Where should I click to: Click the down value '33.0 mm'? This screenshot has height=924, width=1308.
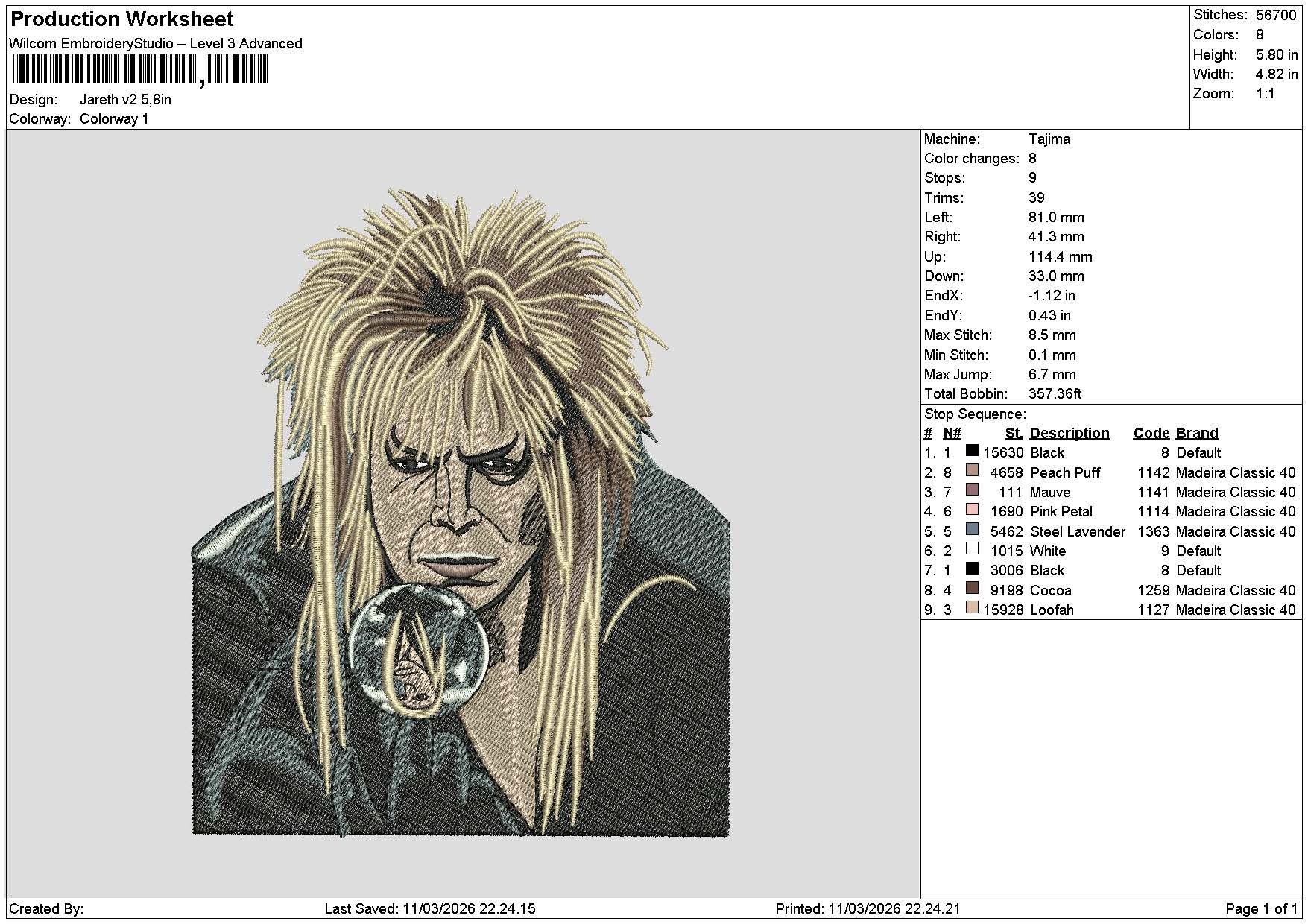point(1056,276)
